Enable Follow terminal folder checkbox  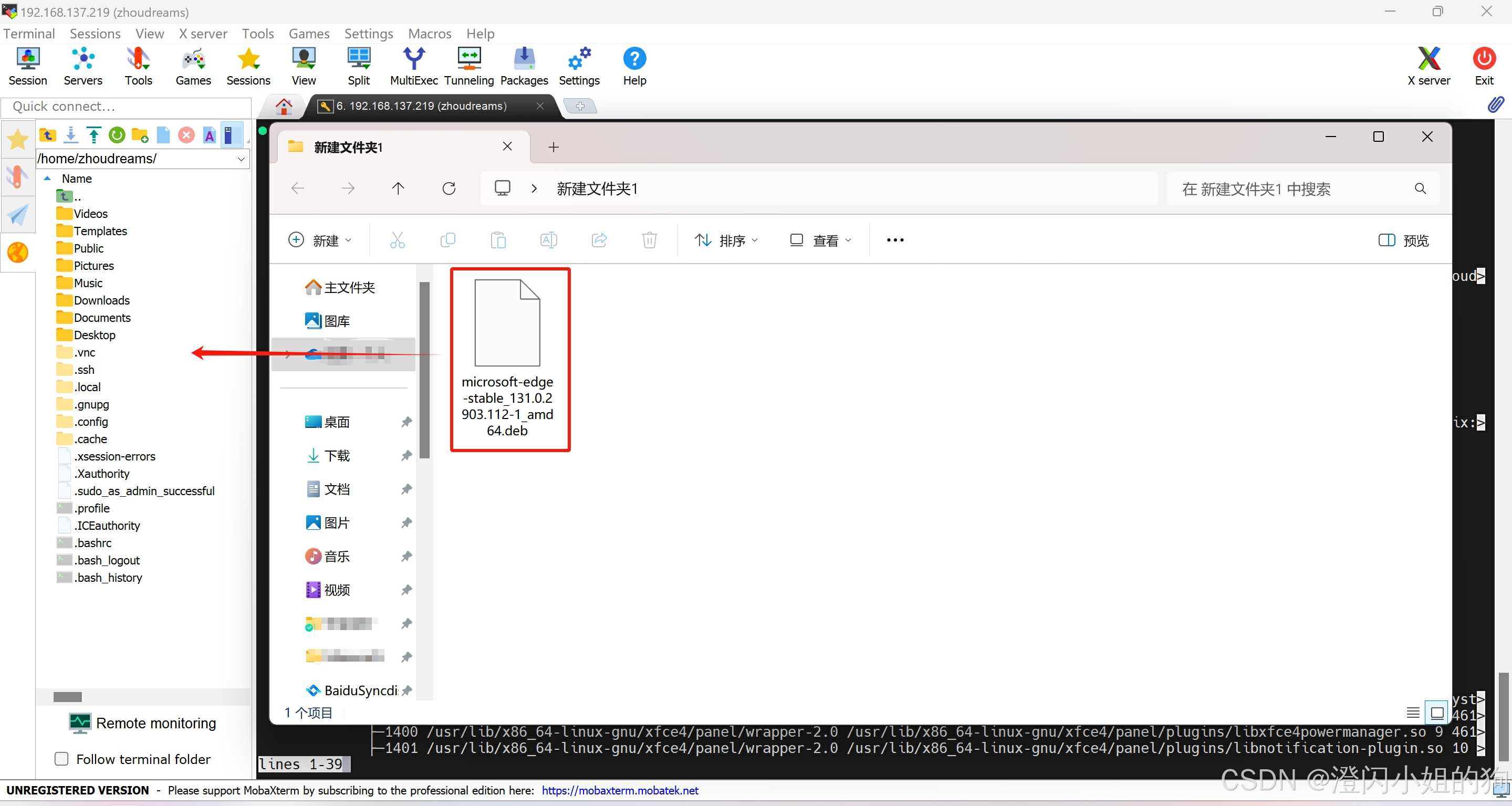coord(61,759)
